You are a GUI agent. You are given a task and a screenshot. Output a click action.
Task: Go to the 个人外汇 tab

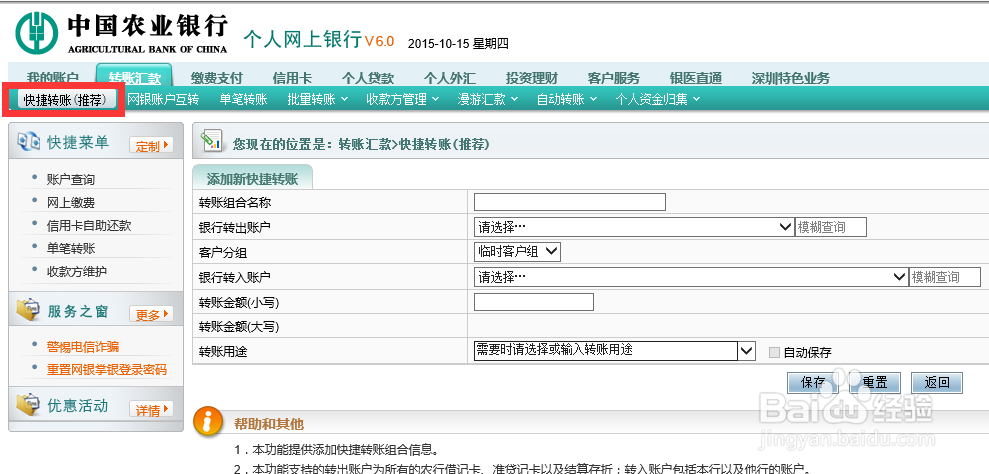(450, 78)
